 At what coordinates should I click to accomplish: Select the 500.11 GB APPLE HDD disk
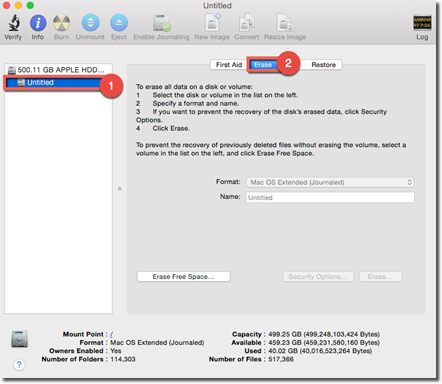(x=59, y=70)
